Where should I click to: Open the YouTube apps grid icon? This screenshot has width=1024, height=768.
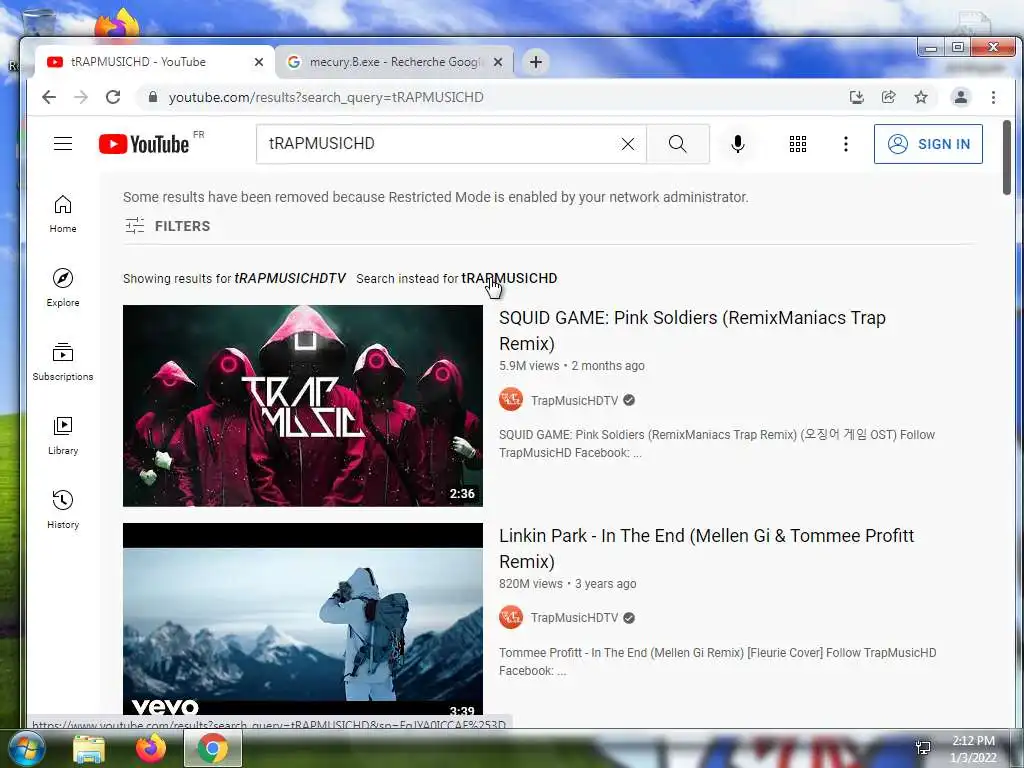tap(797, 144)
